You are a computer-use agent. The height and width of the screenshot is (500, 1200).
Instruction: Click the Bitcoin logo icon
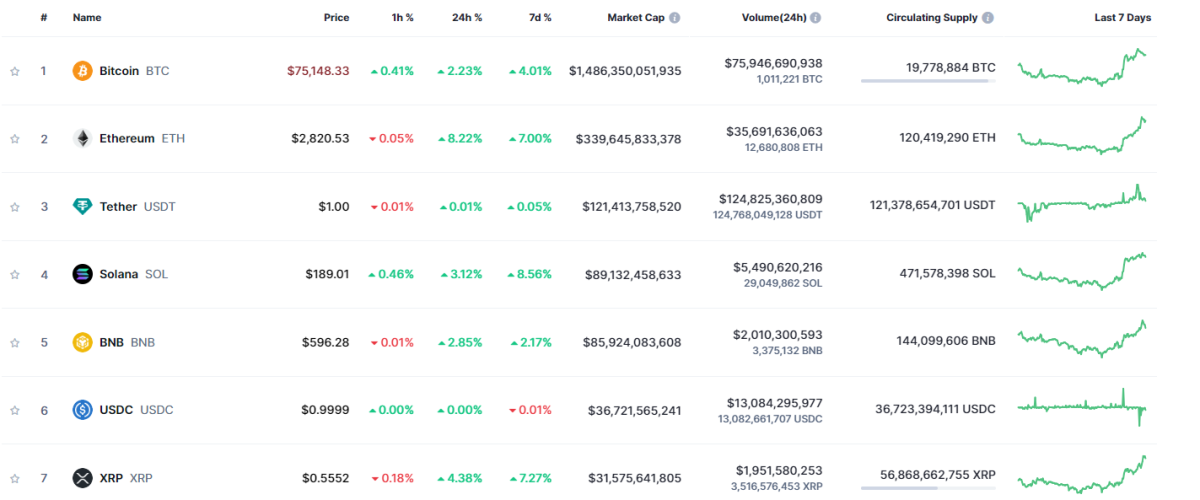tap(82, 71)
